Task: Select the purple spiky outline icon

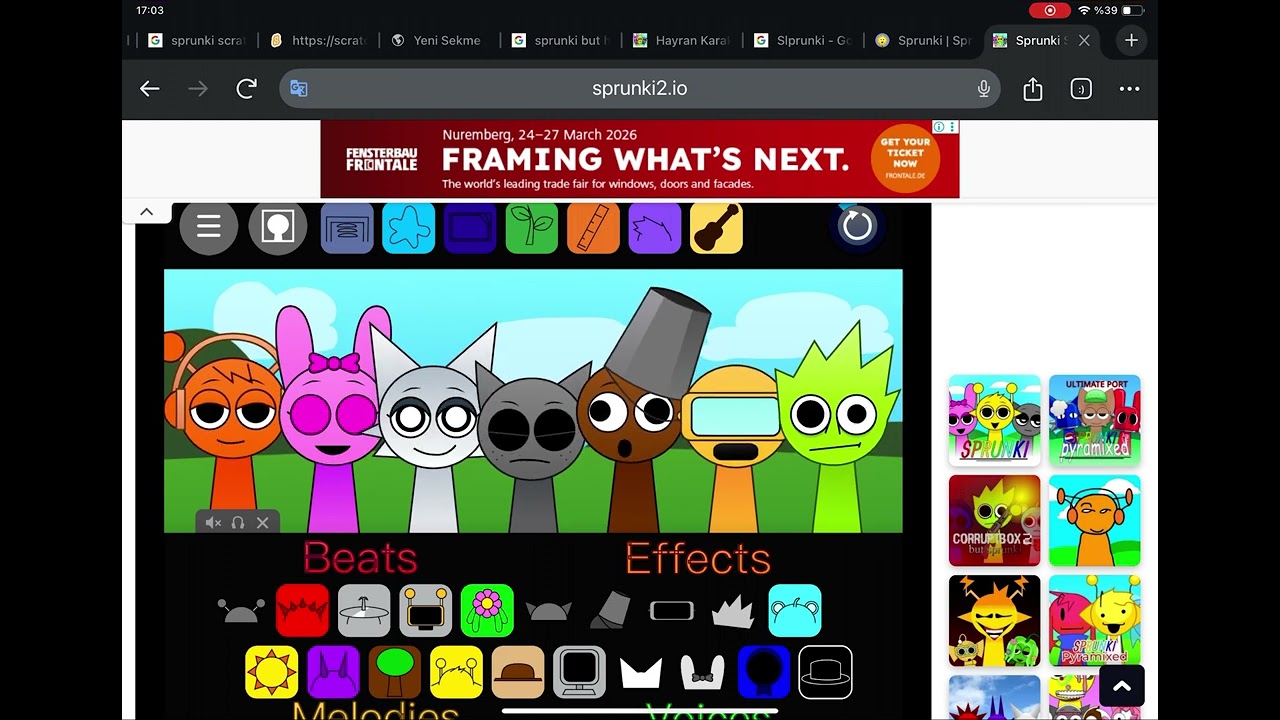Action: (x=655, y=228)
